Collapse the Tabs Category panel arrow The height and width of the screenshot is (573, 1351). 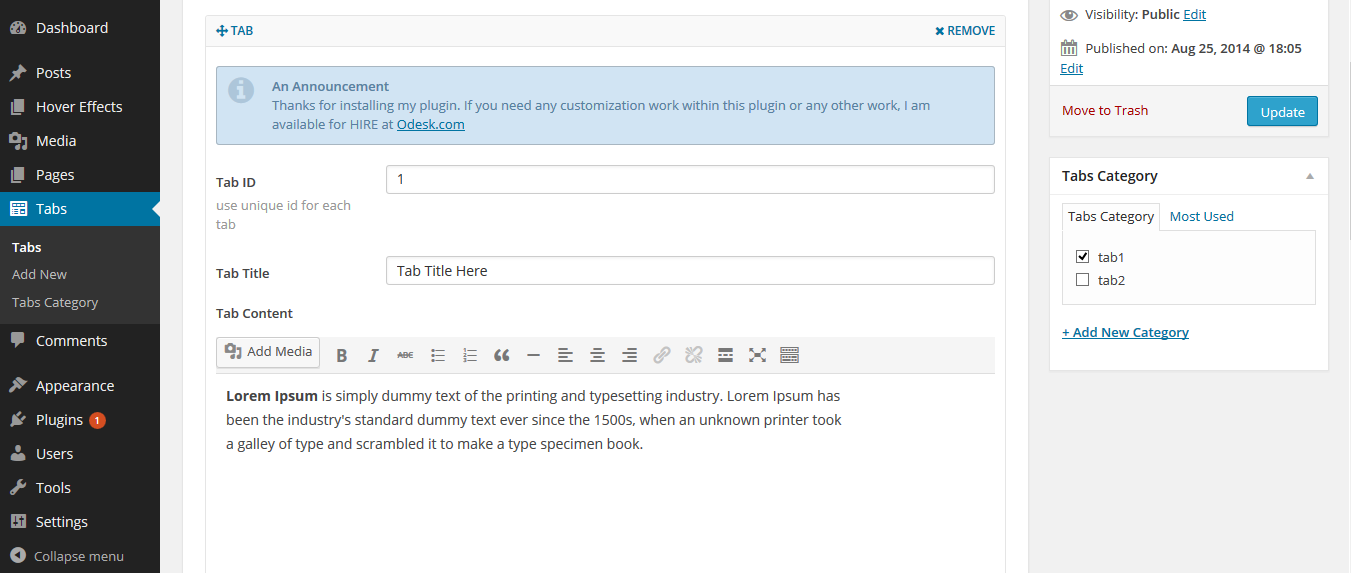[1309, 176]
